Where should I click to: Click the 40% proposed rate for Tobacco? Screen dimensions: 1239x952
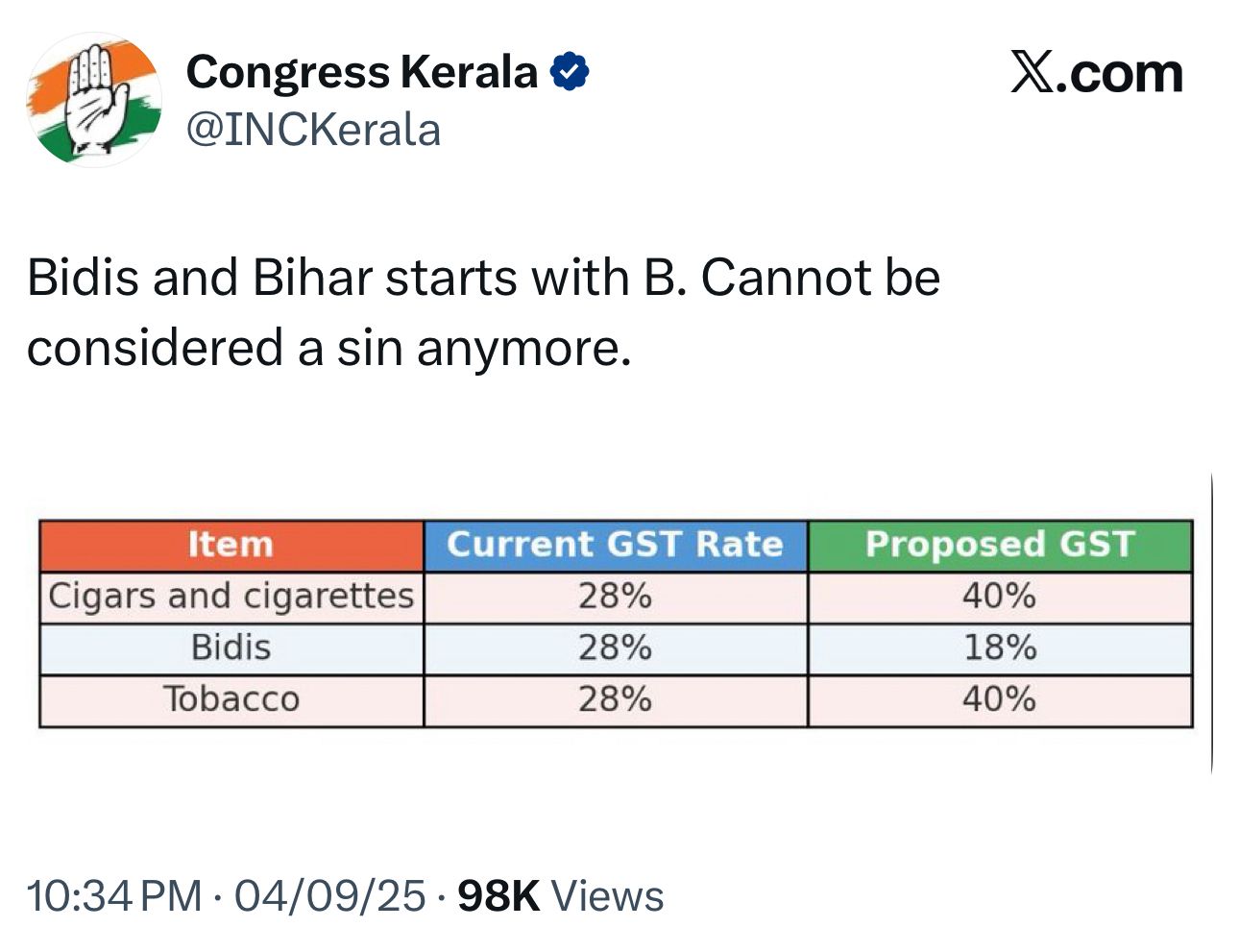(1000, 699)
